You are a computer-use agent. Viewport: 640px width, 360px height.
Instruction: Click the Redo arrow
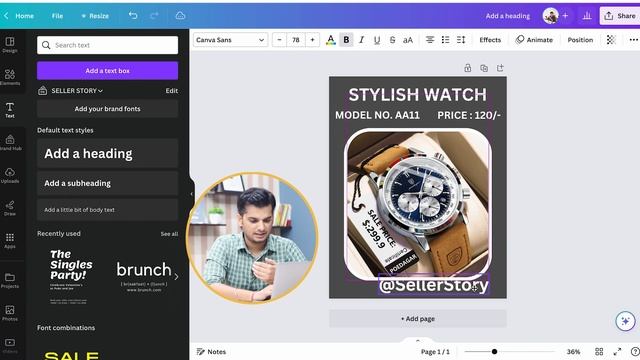154,16
